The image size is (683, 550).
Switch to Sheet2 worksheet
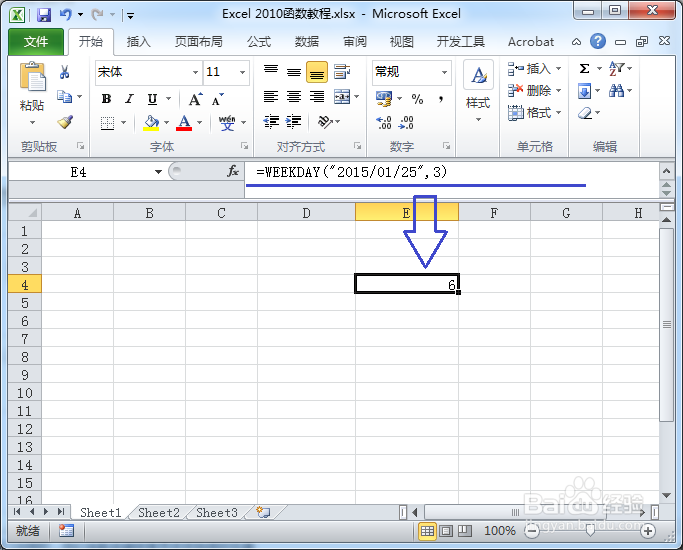pos(159,513)
